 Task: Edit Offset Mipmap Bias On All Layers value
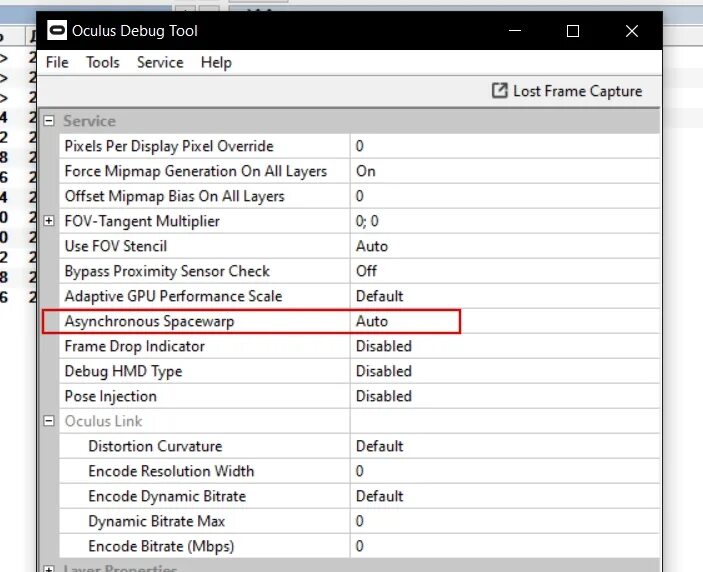point(505,196)
